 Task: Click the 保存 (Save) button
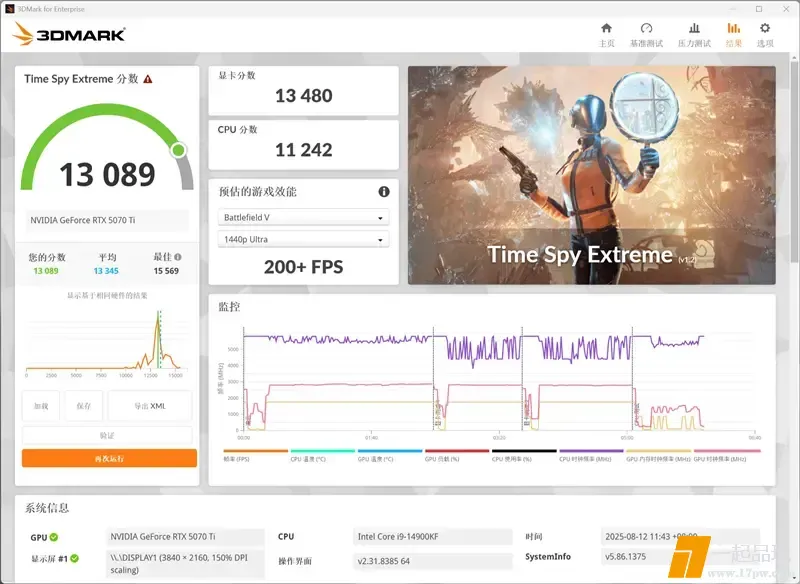pos(84,406)
